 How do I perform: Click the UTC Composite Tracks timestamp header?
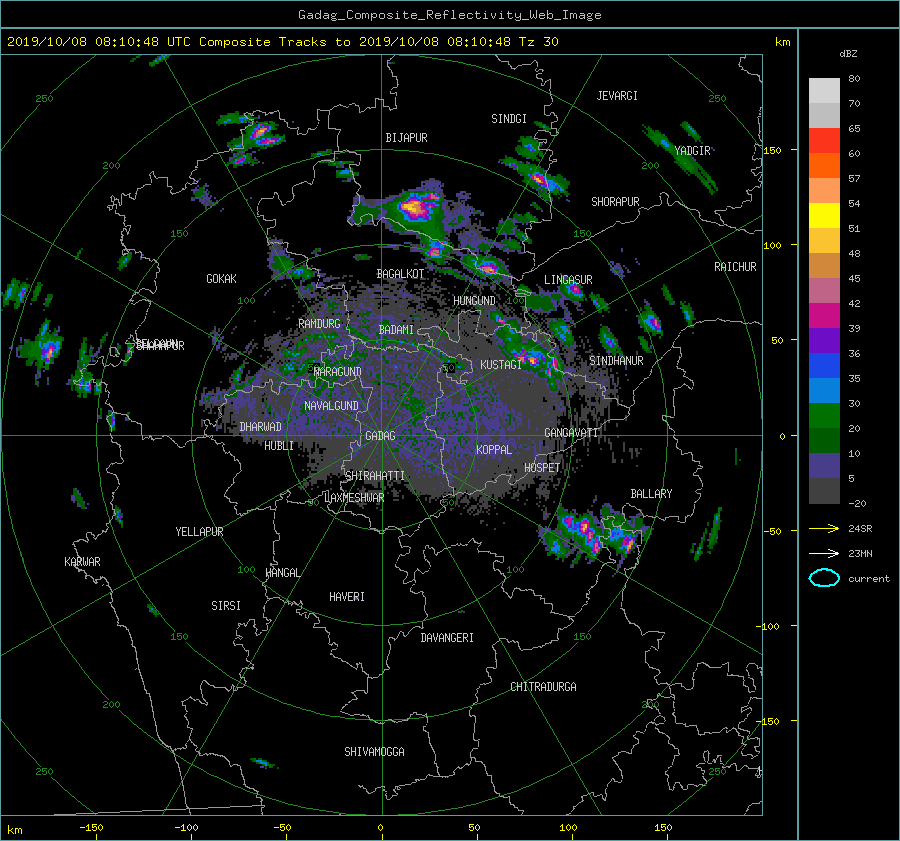[x=282, y=42]
